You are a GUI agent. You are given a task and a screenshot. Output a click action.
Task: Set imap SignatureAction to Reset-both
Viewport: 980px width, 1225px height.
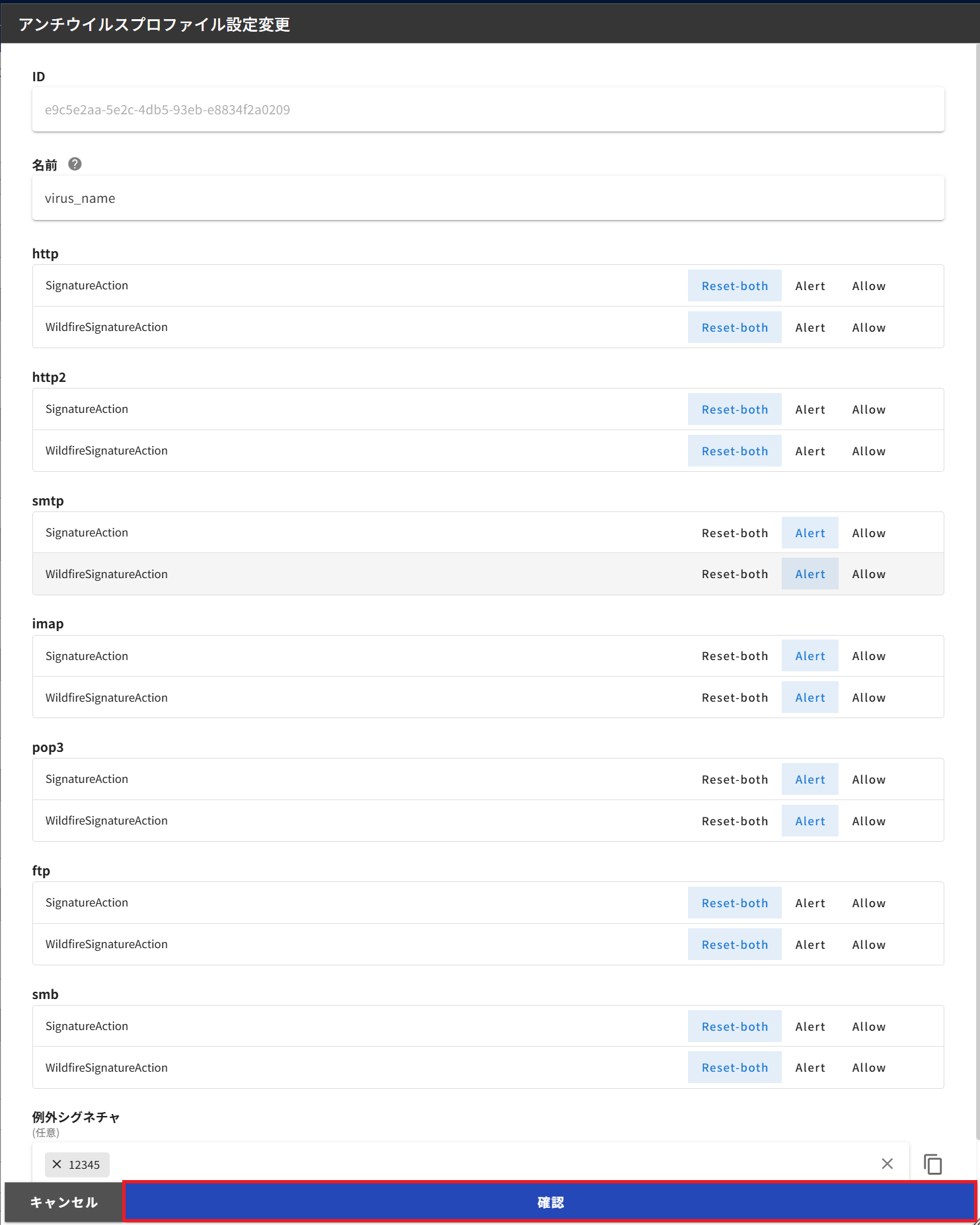click(x=734, y=656)
